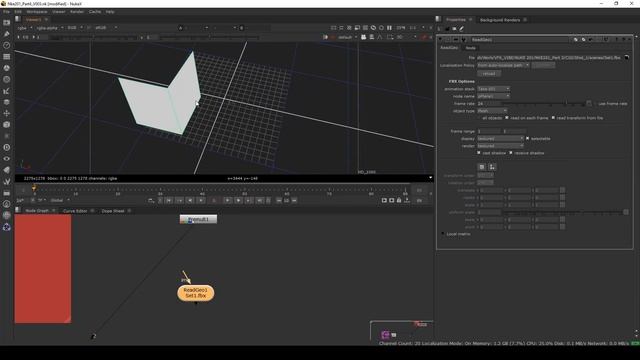The image size is (640, 360).
Task: Open the Deep nodes toolbar menu
Action: pyautogui.click(x=7, y=147)
